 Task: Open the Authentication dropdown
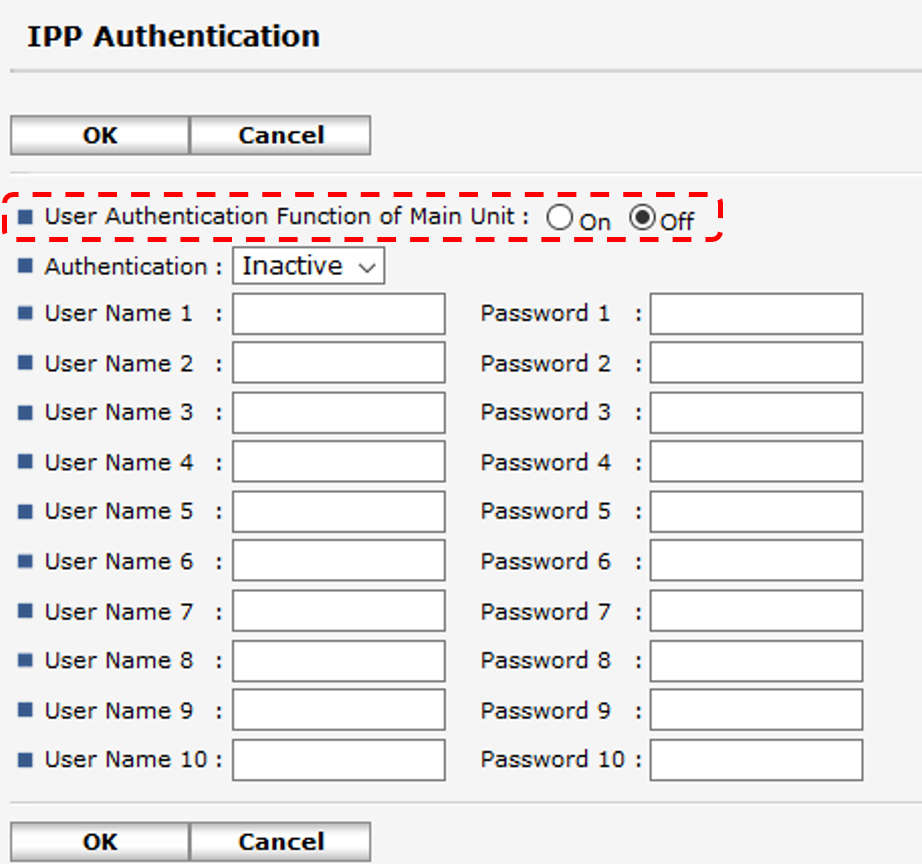coord(308,267)
